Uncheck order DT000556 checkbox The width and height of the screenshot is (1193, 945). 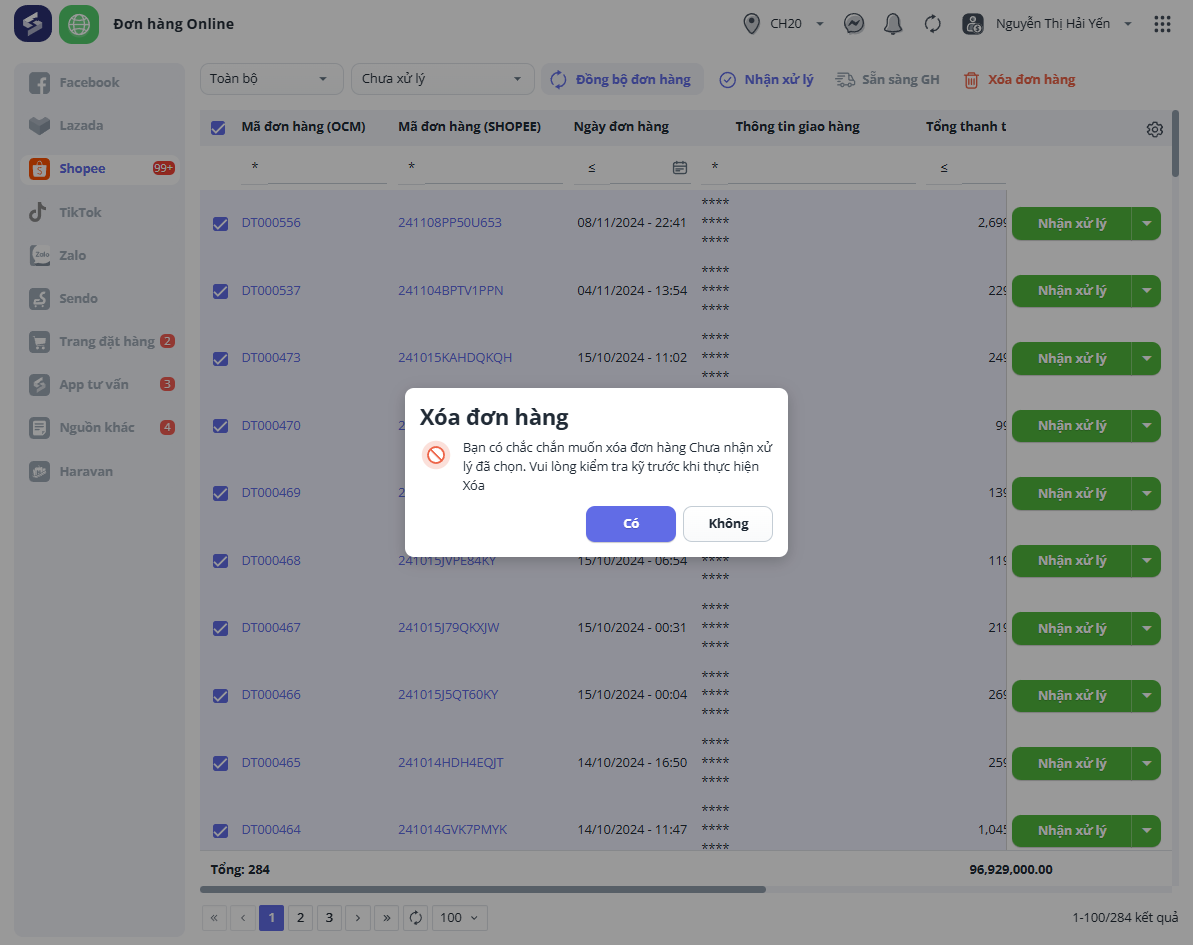click(221, 224)
